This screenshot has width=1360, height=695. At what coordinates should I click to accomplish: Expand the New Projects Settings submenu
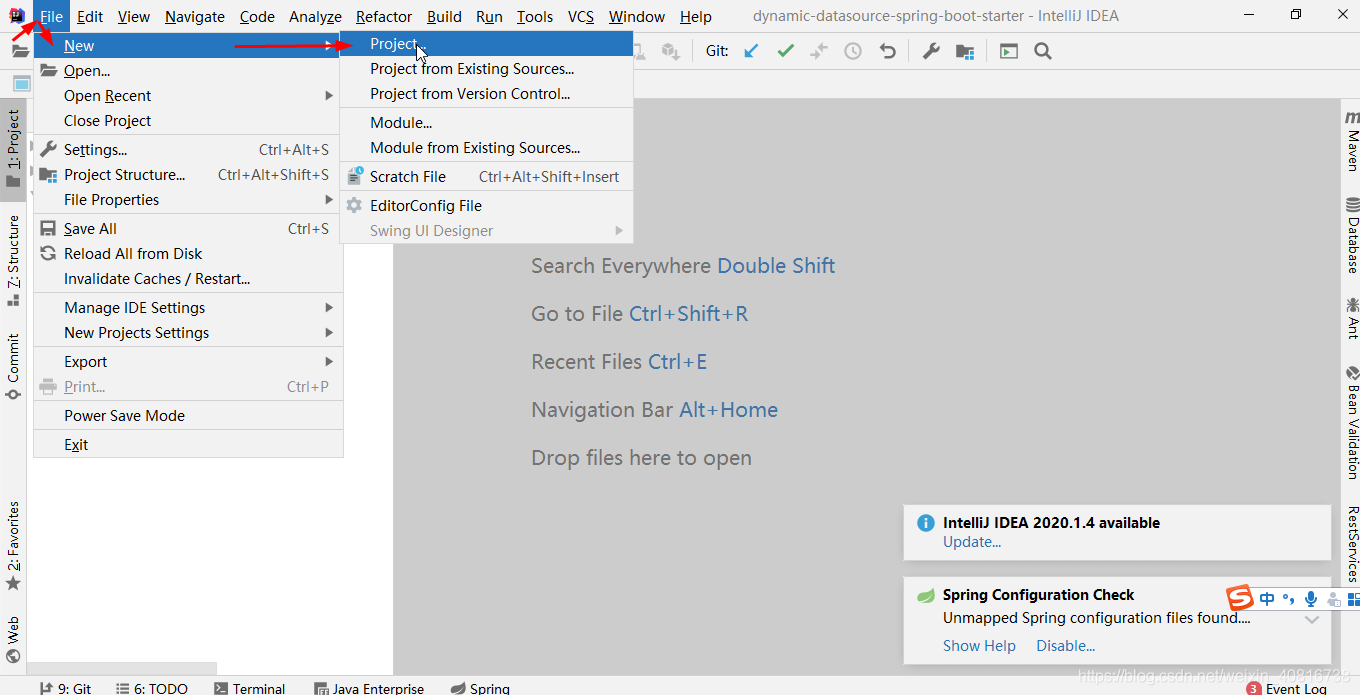click(188, 333)
